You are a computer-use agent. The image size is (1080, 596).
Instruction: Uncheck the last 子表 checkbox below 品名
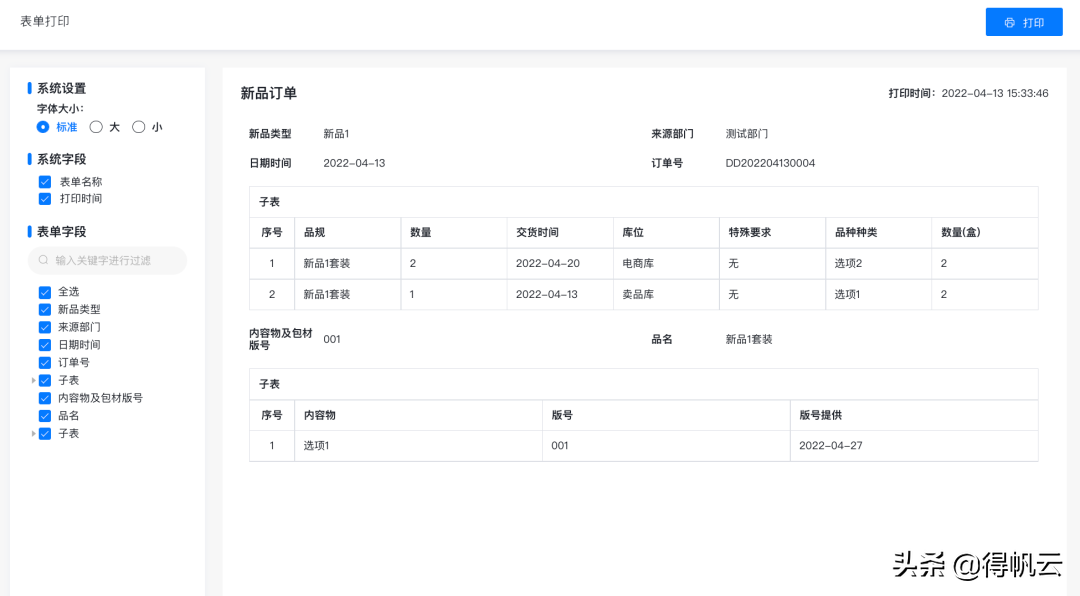coord(45,434)
